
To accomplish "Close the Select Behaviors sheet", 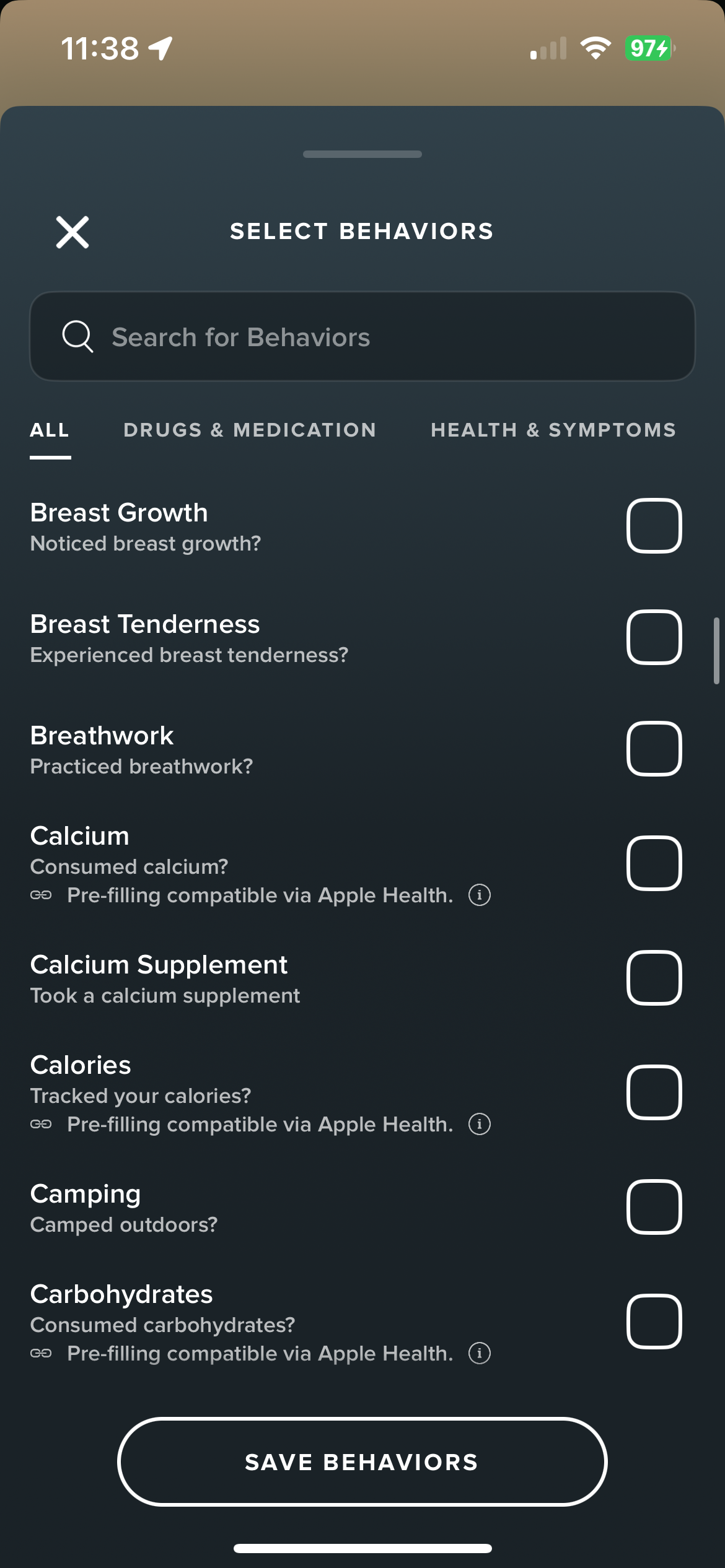I will 72,232.
